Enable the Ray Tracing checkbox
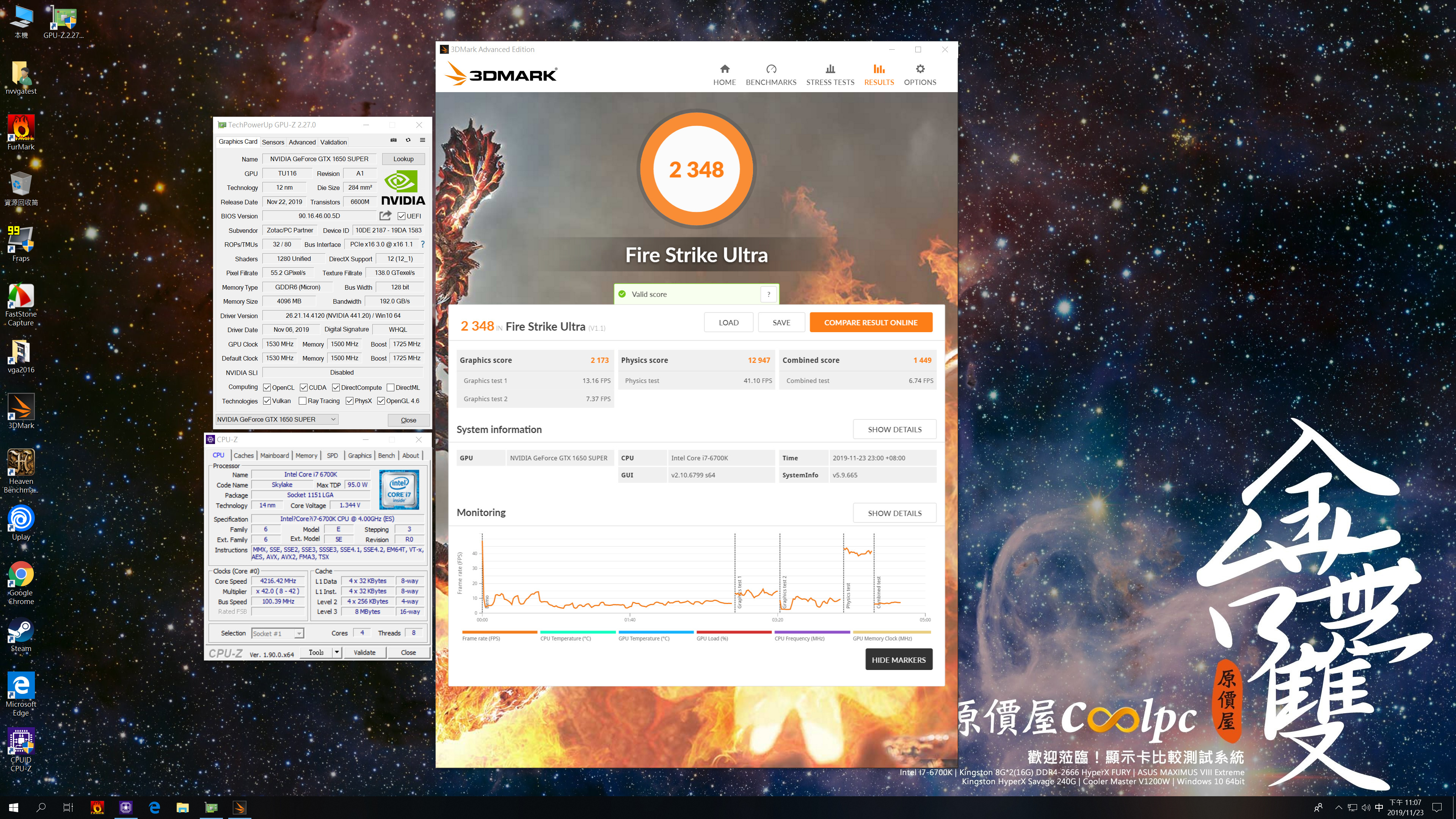The image size is (1456, 819). coord(303,401)
